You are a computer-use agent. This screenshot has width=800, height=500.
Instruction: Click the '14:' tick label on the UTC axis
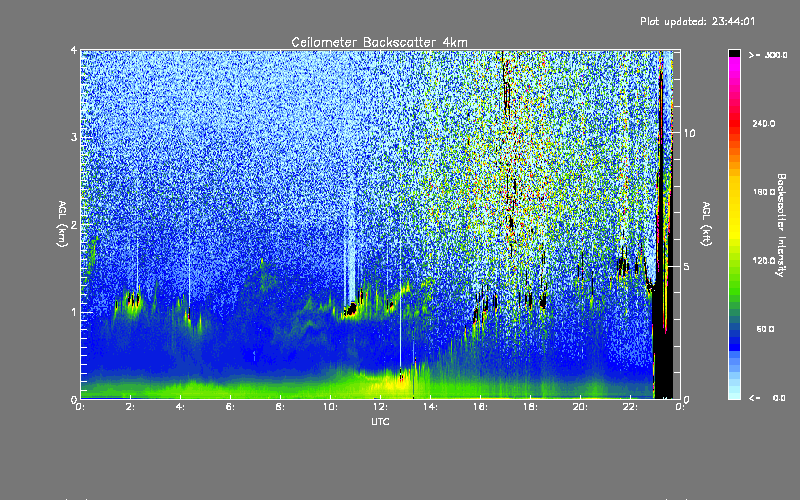(x=430, y=407)
